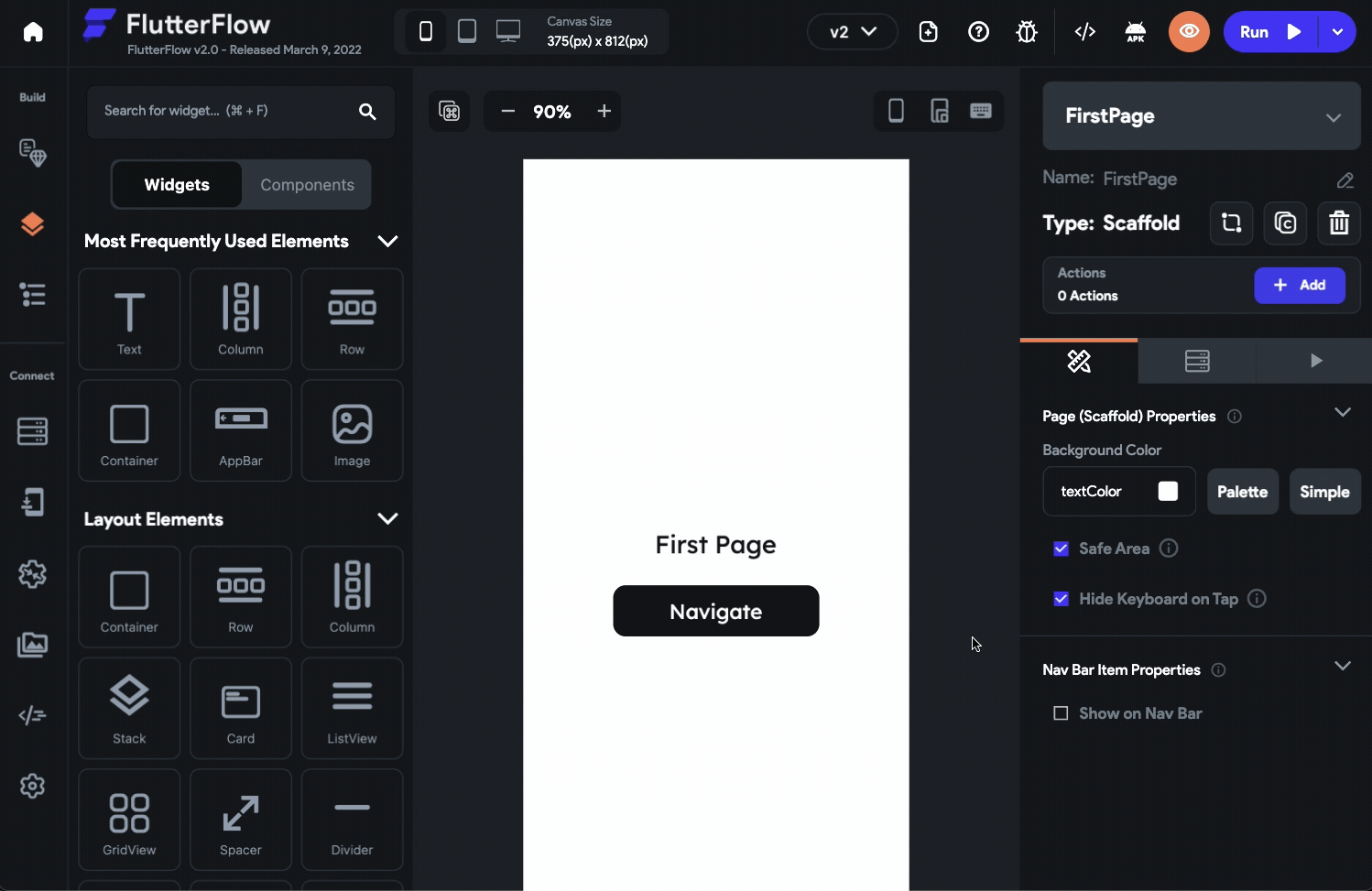Select the properties design tab icon
Viewport: 1372px width, 891px height.
pyautogui.click(x=1079, y=361)
